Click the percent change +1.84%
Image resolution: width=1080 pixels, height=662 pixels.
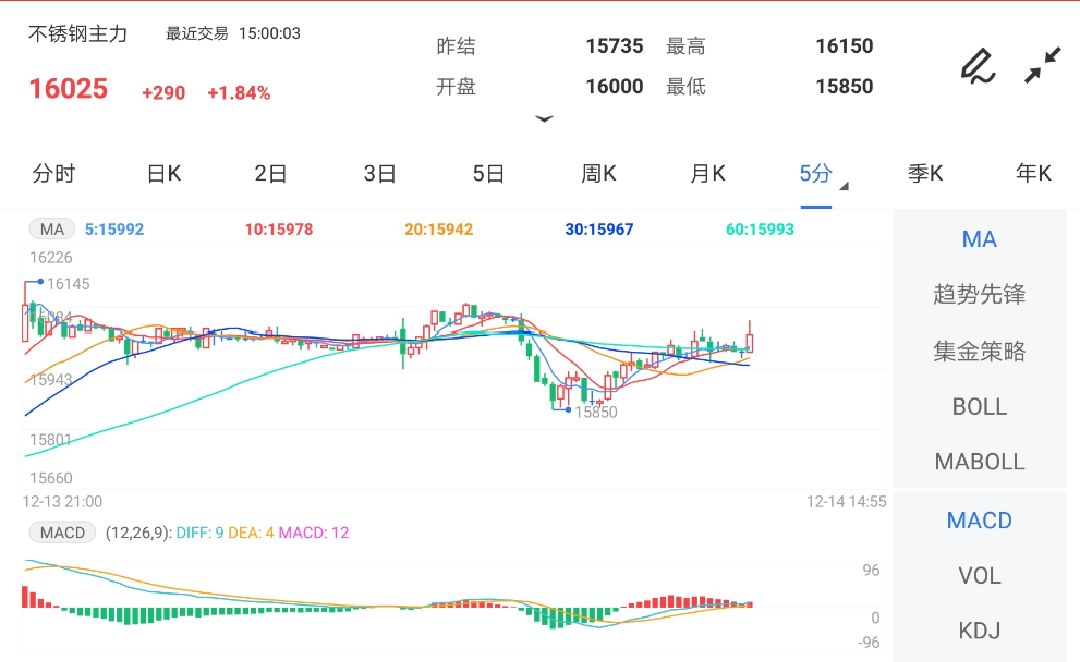(x=238, y=93)
